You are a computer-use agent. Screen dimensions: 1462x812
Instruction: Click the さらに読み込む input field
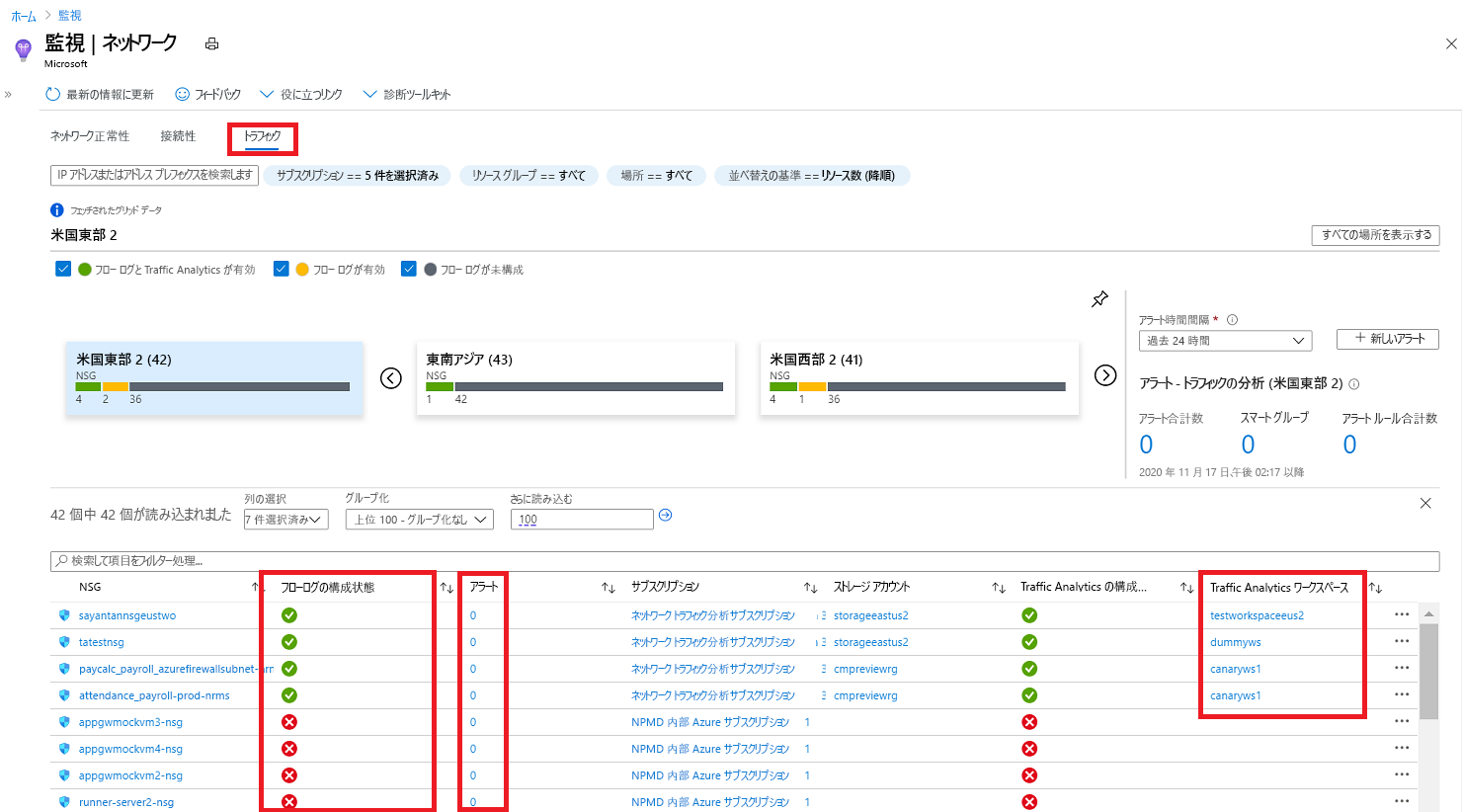(x=582, y=520)
